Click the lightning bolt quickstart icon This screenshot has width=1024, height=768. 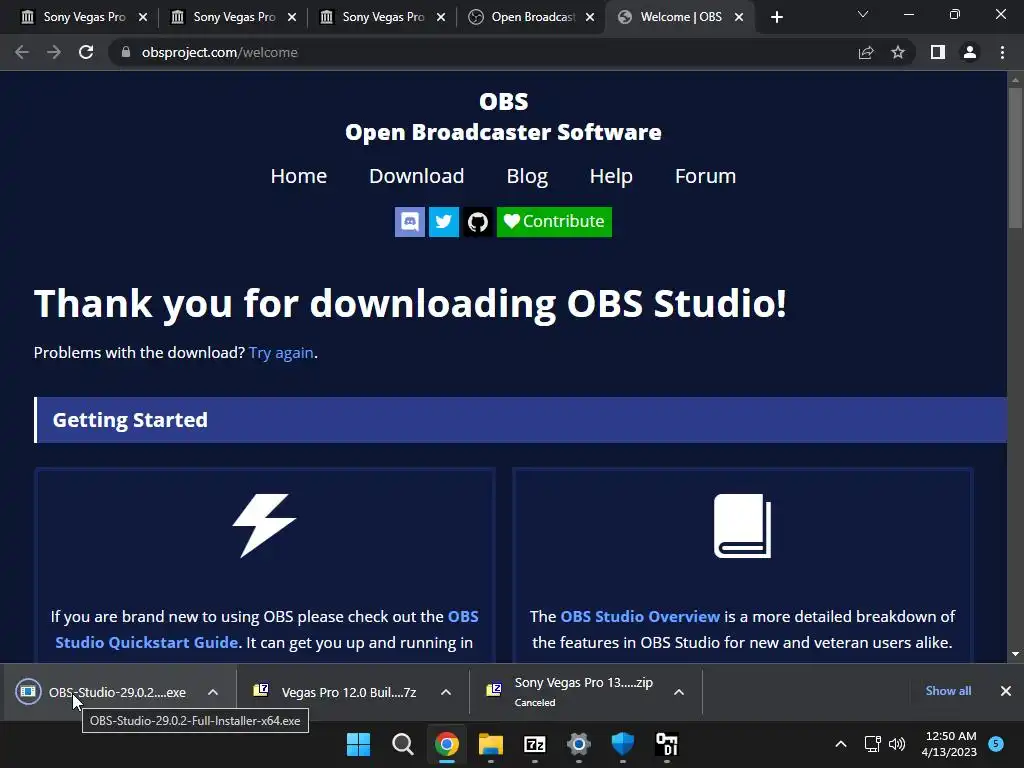click(264, 525)
